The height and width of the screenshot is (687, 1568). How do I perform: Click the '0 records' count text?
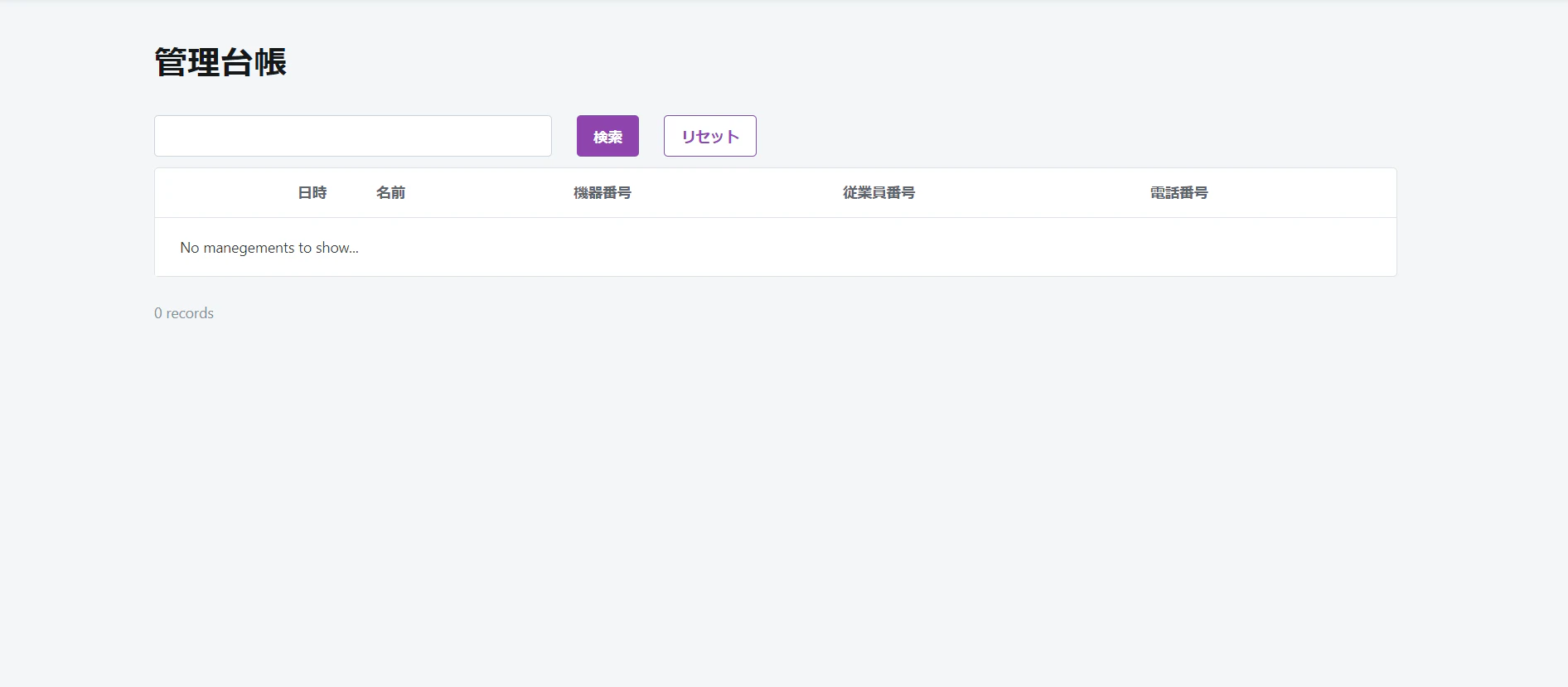point(184,313)
